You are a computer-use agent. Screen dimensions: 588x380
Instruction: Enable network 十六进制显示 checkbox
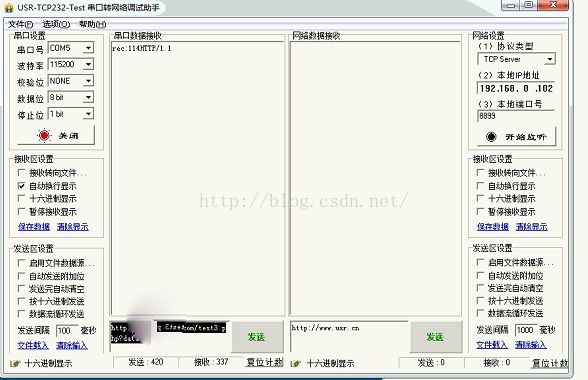pyautogui.click(x=480, y=198)
